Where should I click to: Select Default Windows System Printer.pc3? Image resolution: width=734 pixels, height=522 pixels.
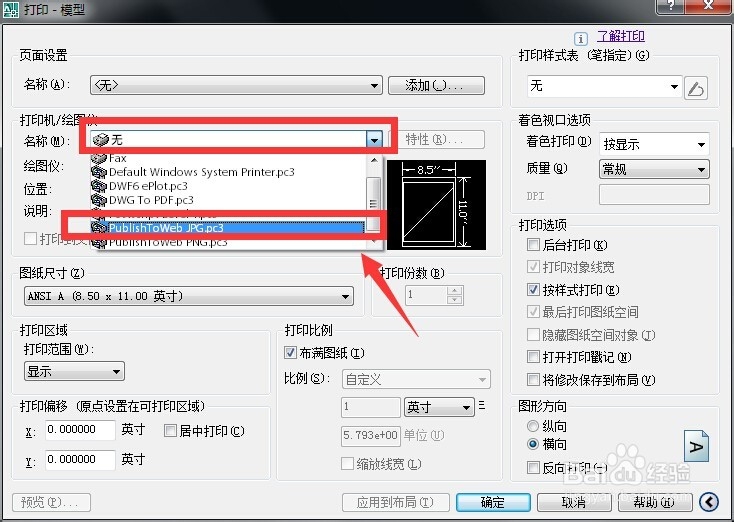point(228,172)
